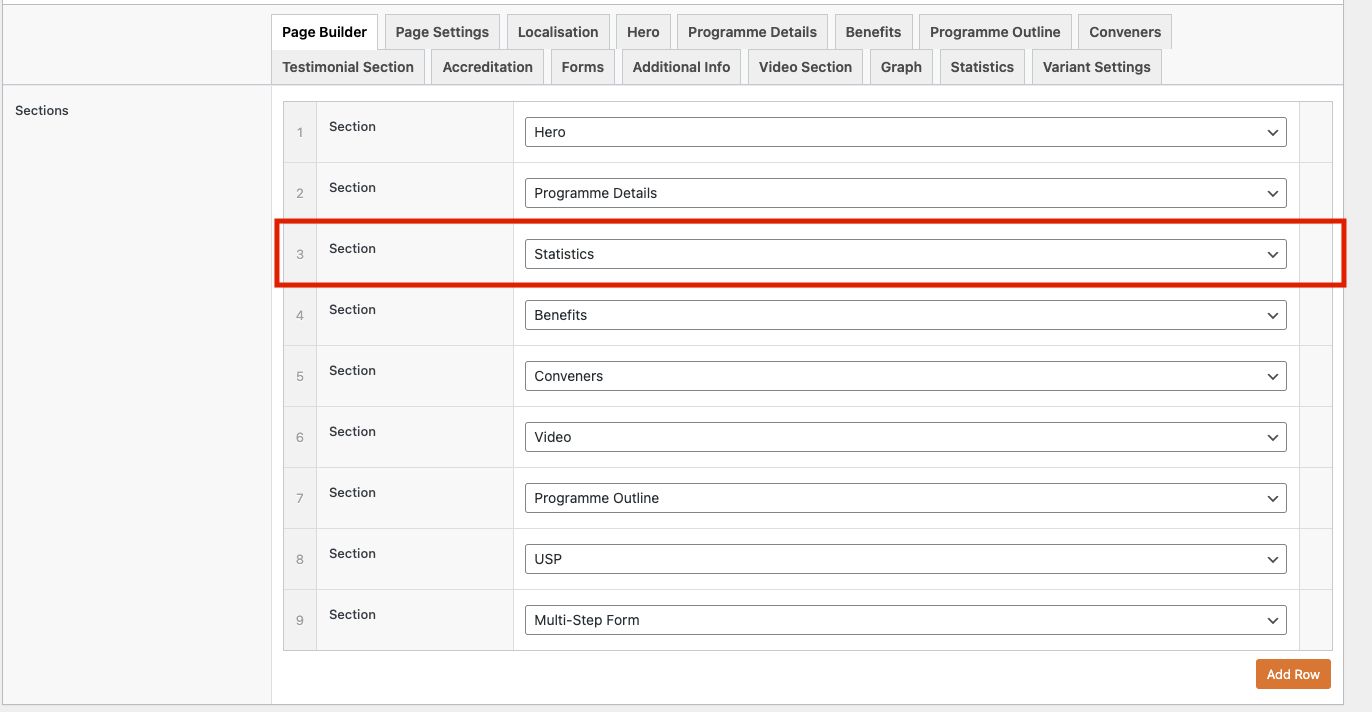
Task: Switch to the Graph tab
Action: coord(901,67)
